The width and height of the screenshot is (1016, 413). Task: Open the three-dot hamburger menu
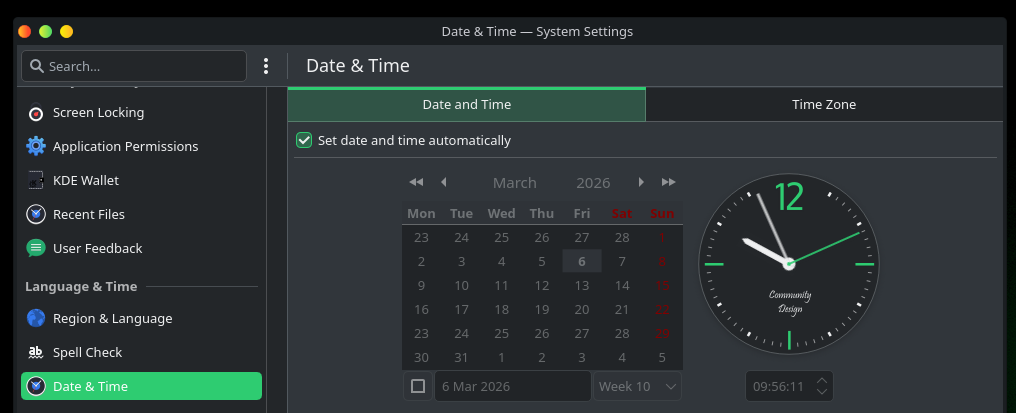pos(266,66)
